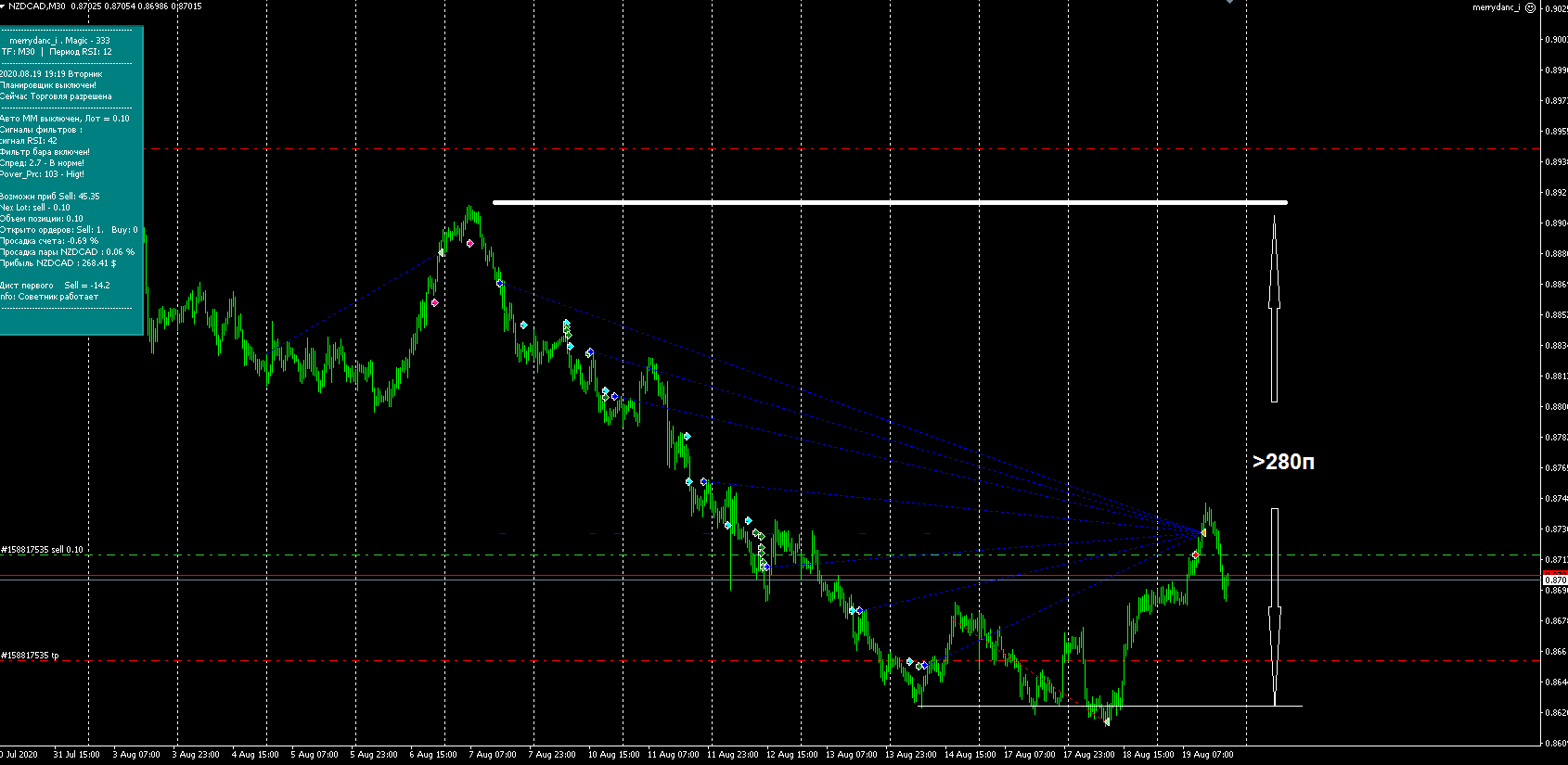Click the 'Nex Lot: sell - 0.10' line
The width and height of the screenshot is (1568, 765).
click(x=35, y=208)
